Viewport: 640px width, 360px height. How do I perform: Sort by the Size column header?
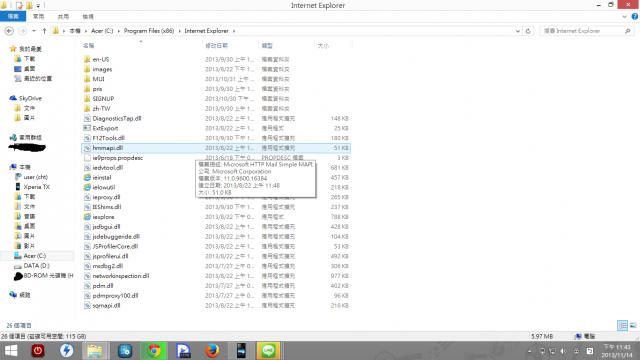[x=323, y=46]
